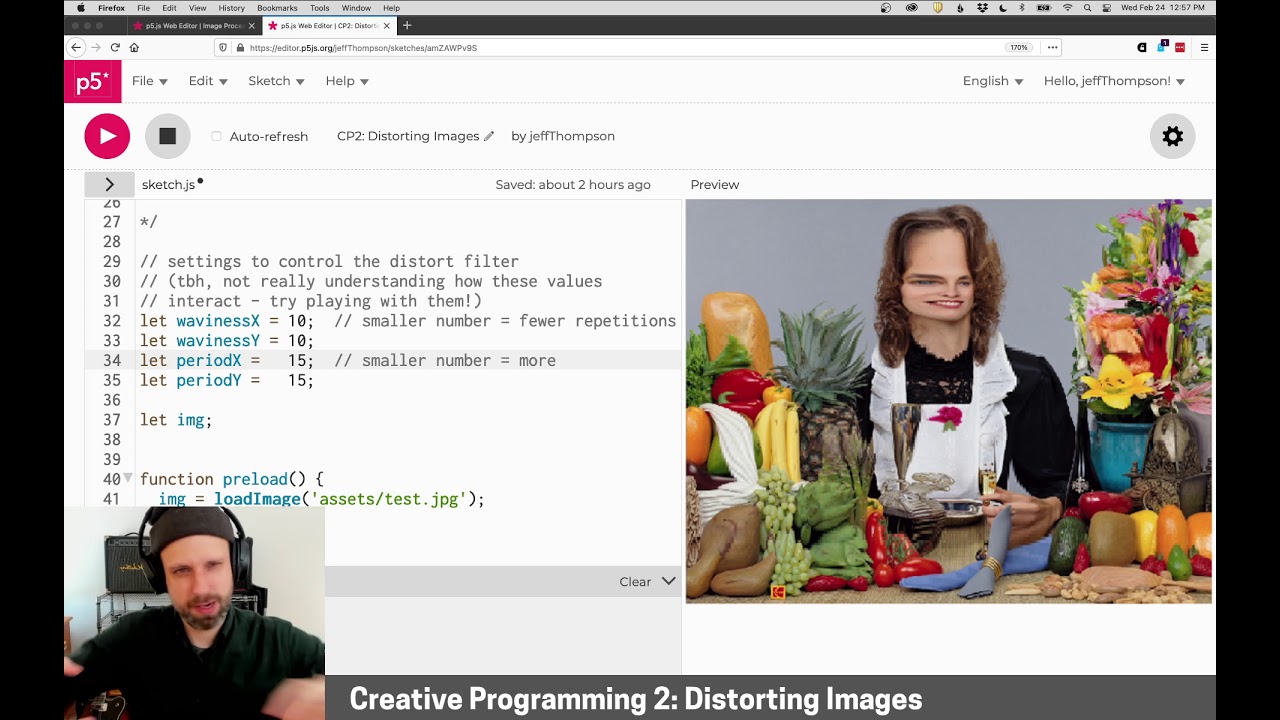Screen dimensions: 1280x720
Task: Open the Bookmarks menu
Action: pyautogui.click(x=277, y=8)
